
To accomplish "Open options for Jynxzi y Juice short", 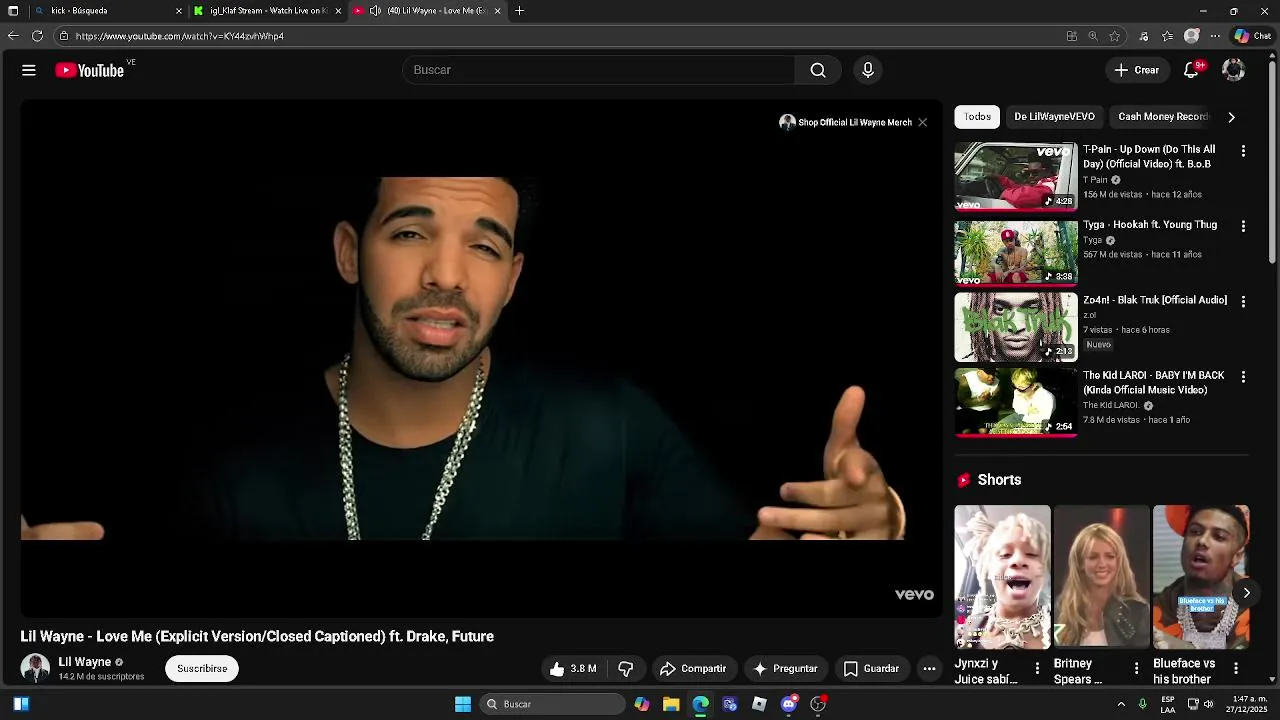I will coord(1037,668).
